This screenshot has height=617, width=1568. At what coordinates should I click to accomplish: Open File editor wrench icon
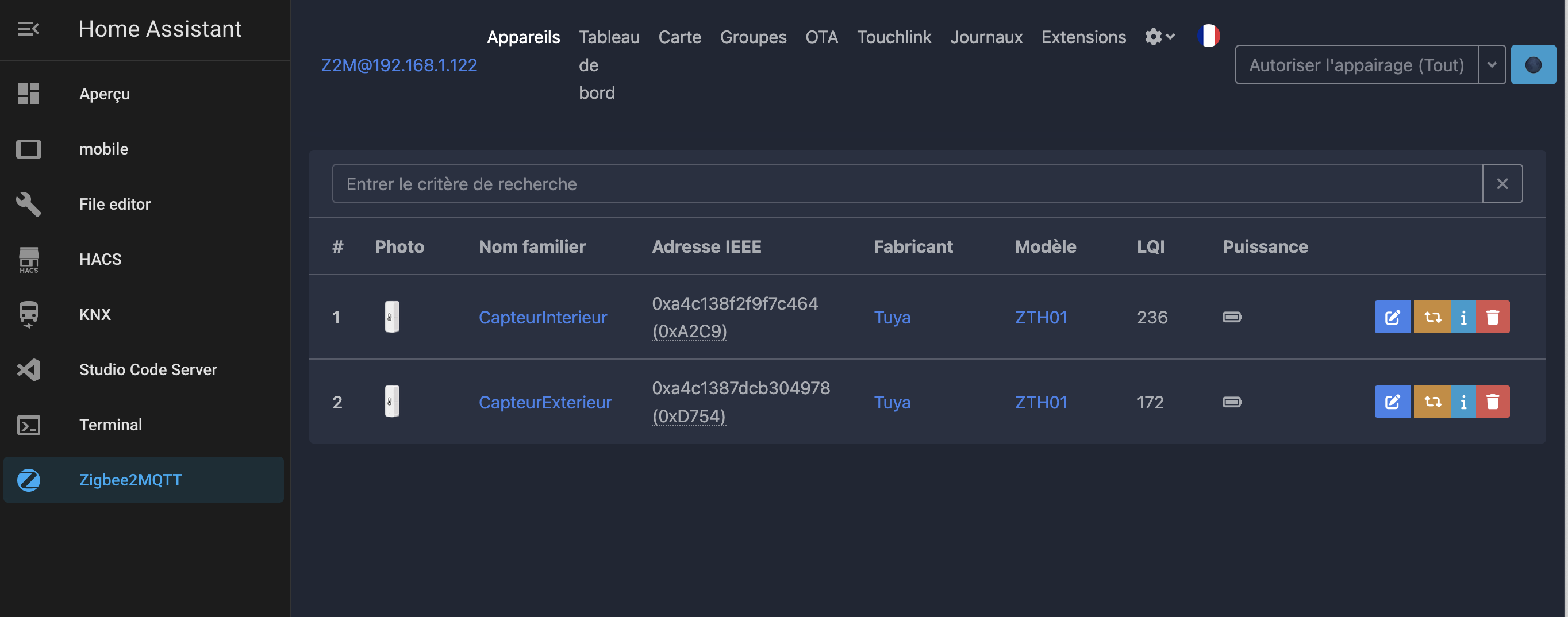pyautogui.click(x=28, y=204)
